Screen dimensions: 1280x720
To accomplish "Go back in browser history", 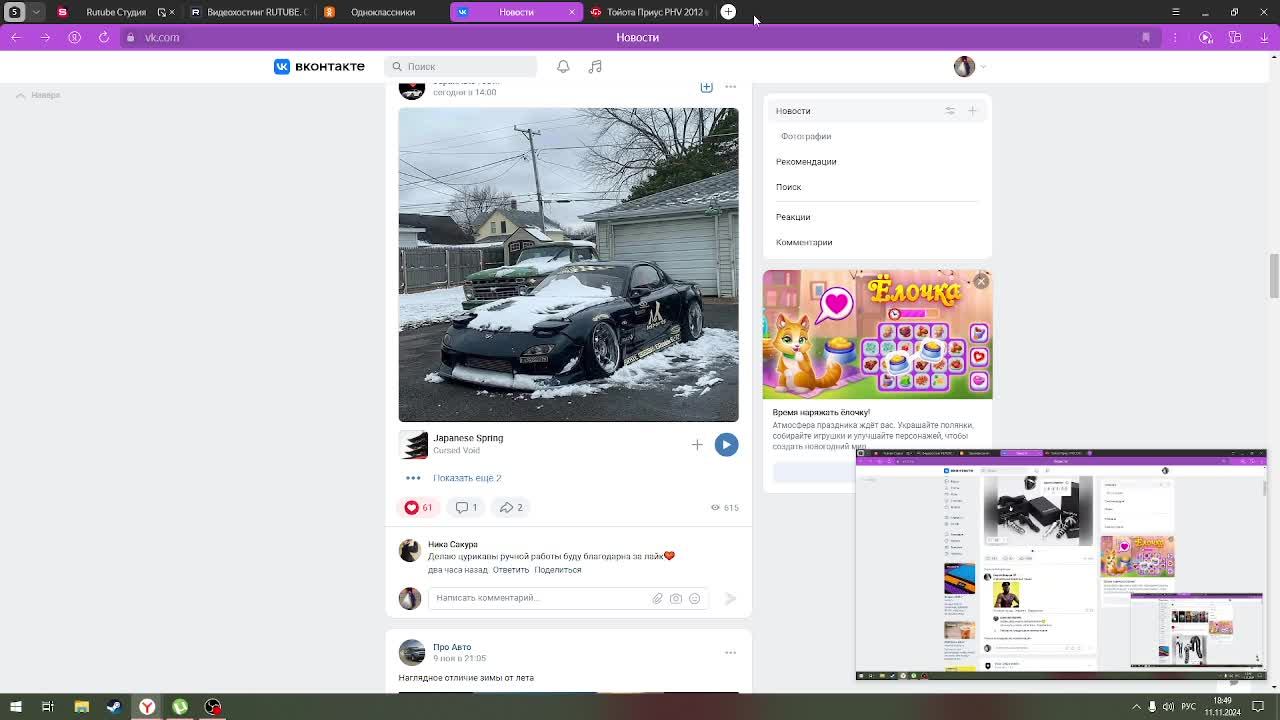I will (x=15, y=37).
